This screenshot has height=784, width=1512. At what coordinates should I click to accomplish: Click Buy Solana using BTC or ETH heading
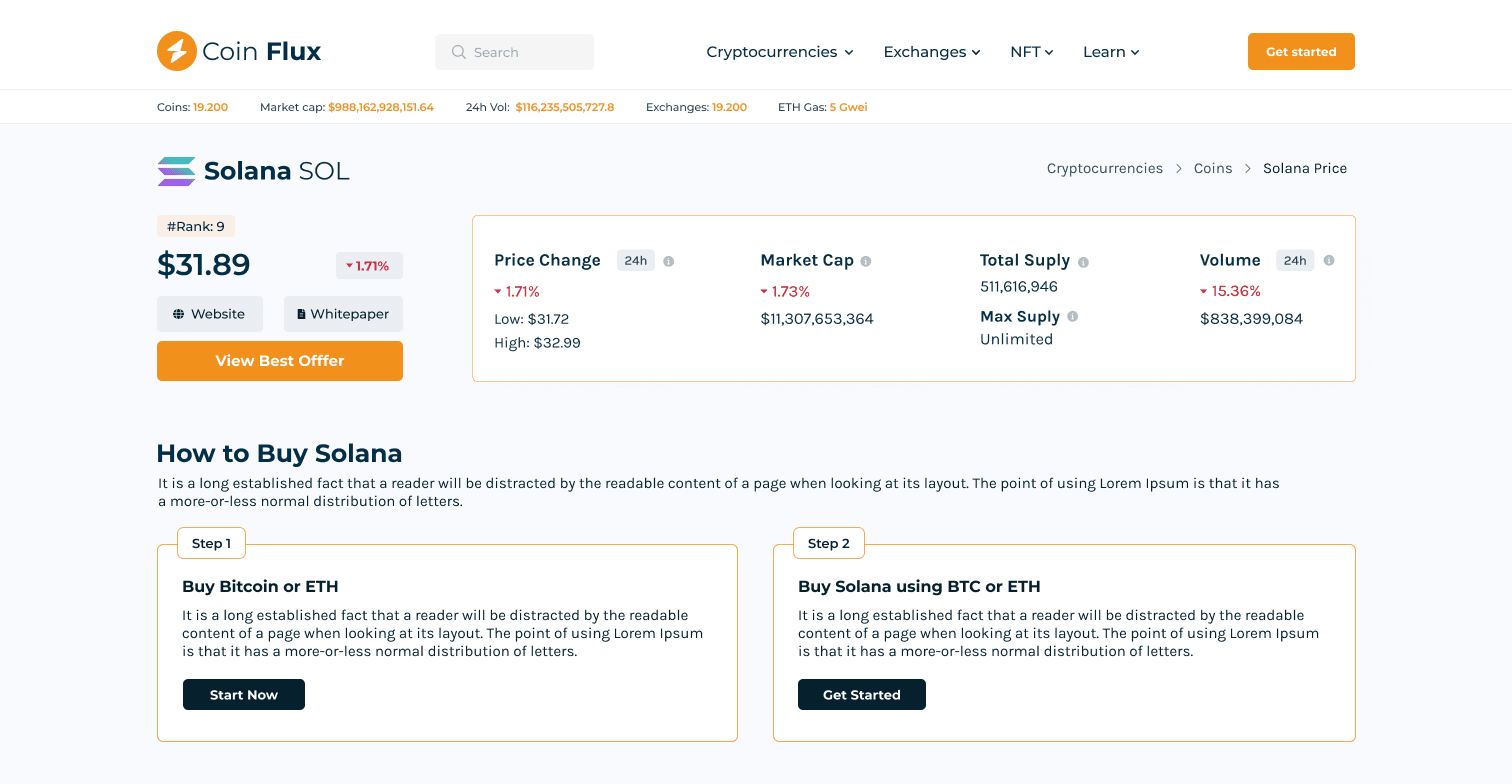pos(919,587)
